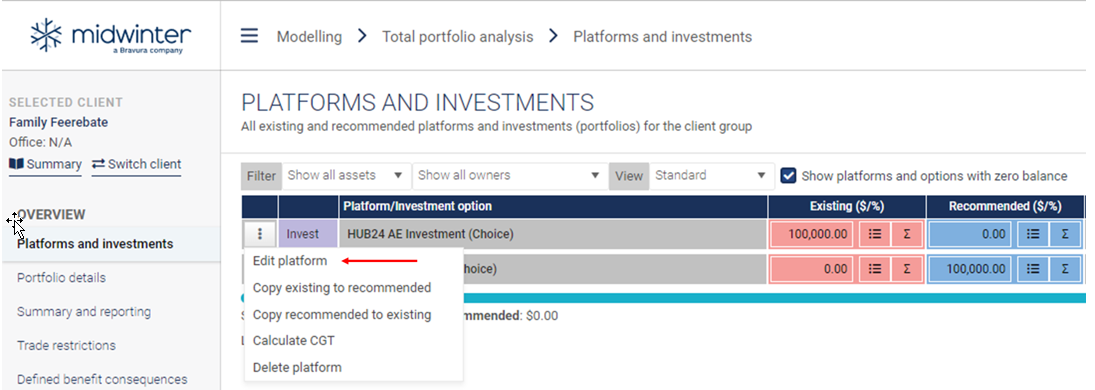Open recommended holdings list icon for HUB24

point(1032,234)
